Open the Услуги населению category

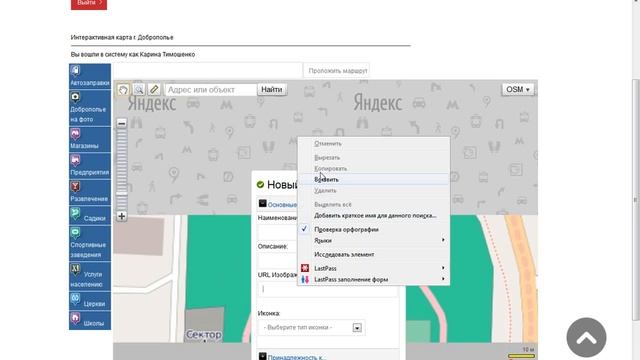click(90, 276)
